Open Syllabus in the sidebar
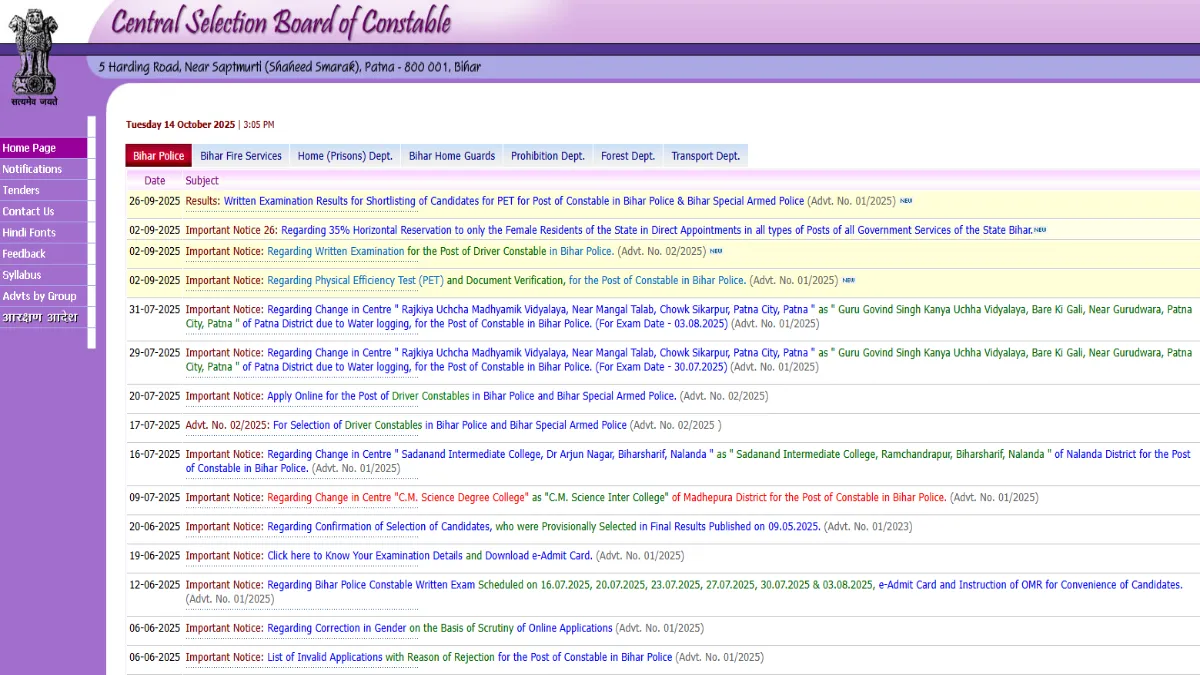The height and width of the screenshot is (675, 1200). [43, 274]
